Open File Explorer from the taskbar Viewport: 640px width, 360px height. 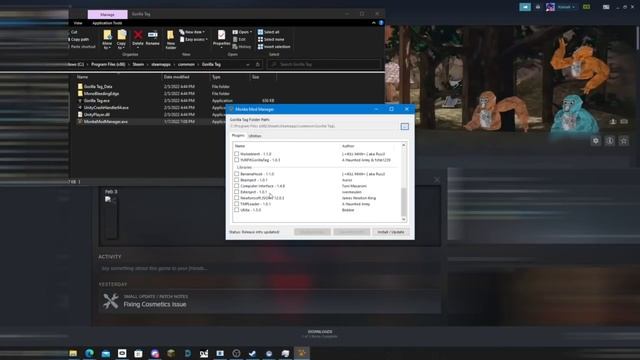pyautogui.click(x=73, y=353)
